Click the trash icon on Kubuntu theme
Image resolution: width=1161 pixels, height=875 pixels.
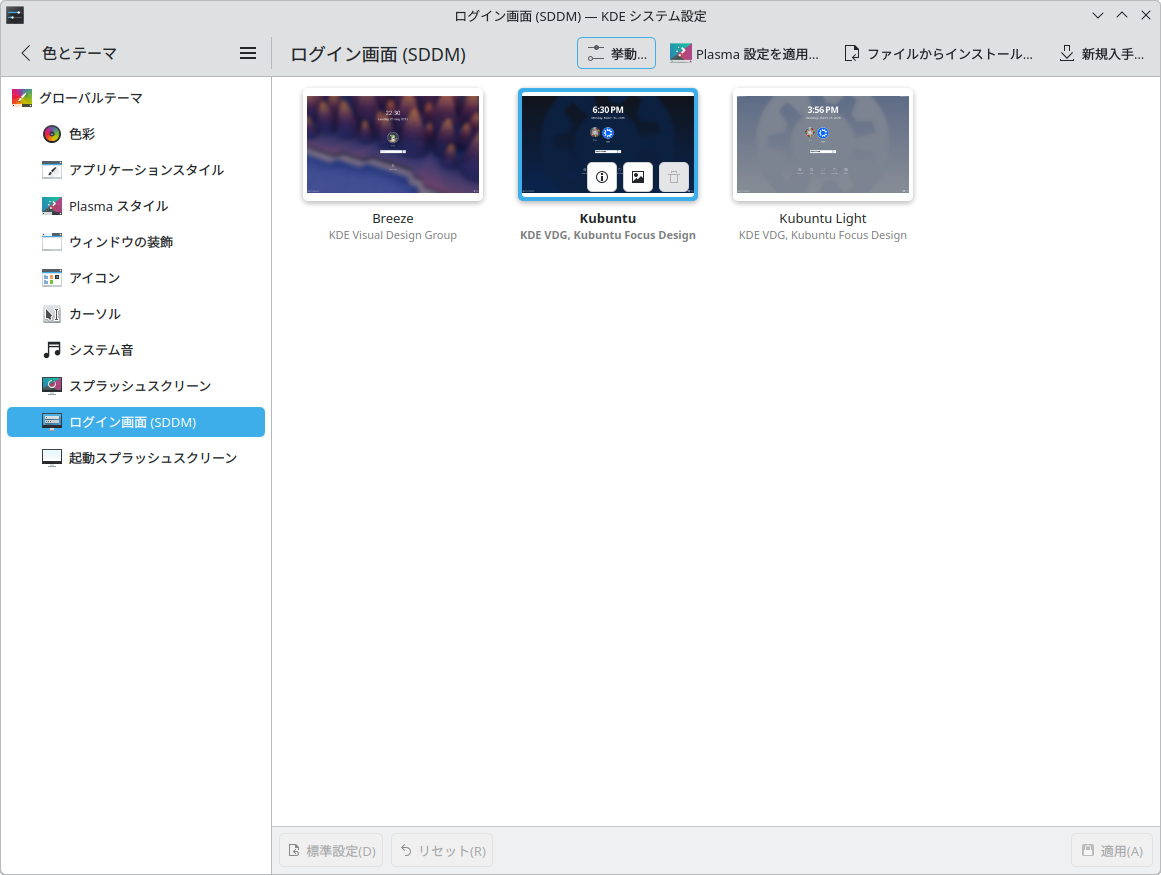674,177
